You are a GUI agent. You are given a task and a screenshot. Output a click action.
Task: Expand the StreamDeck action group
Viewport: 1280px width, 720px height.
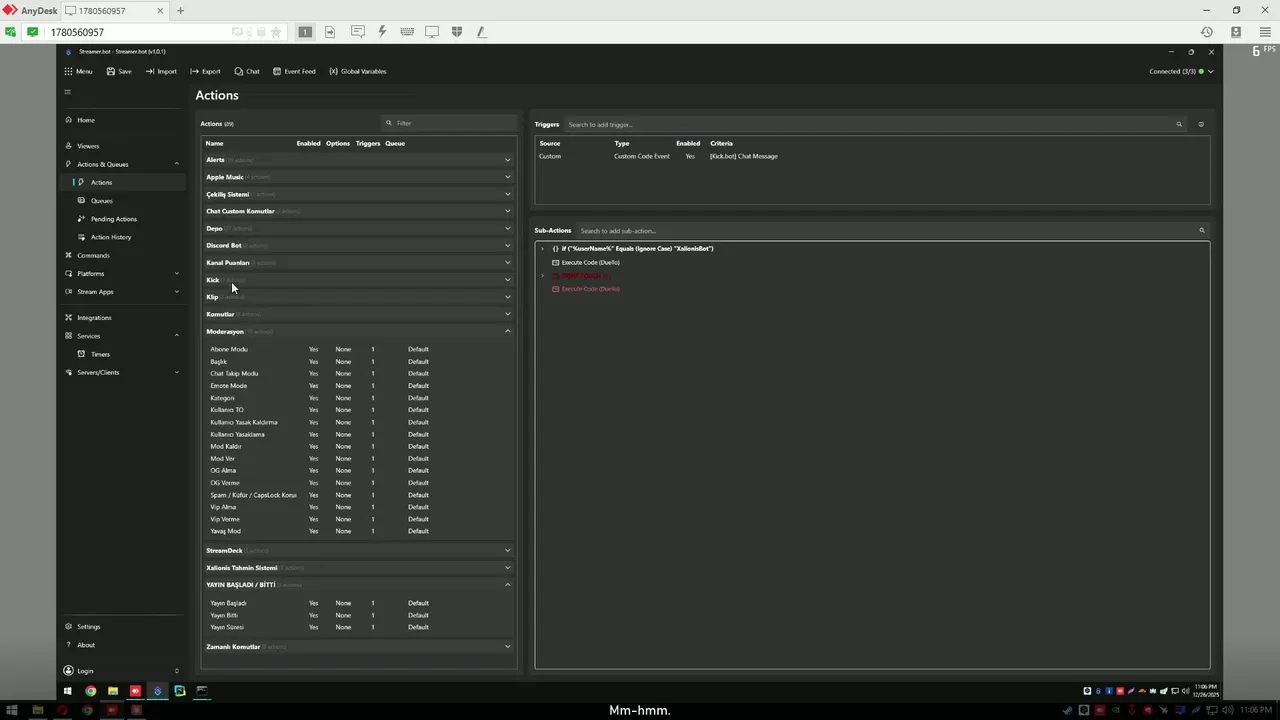(508, 550)
